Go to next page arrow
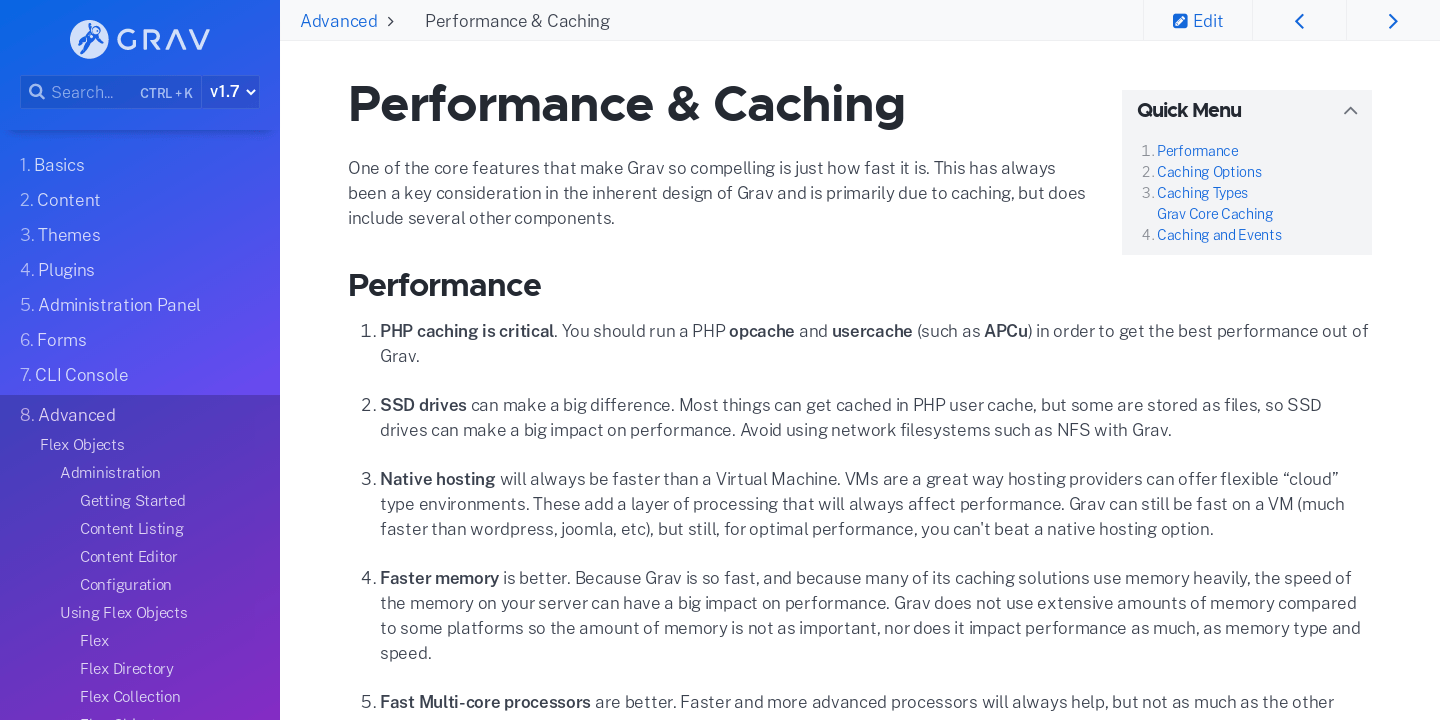The height and width of the screenshot is (720, 1440). pyautogui.click(x=1393, y=21)
